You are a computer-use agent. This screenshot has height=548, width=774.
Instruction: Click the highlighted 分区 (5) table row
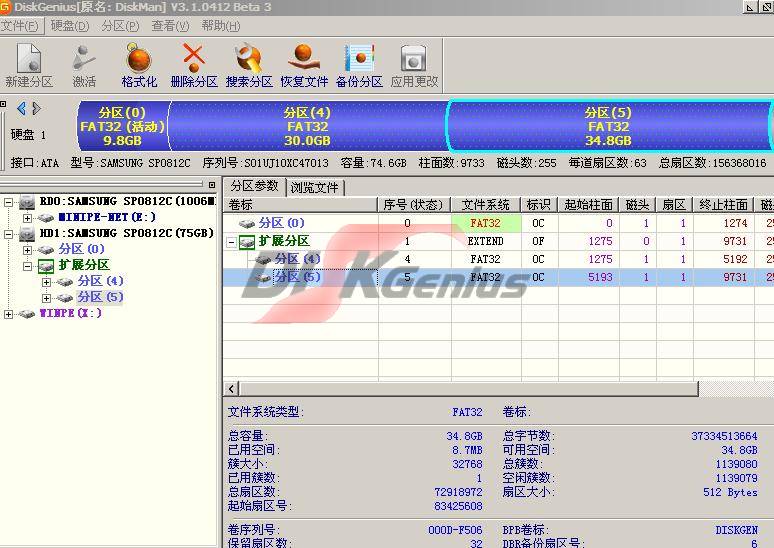499,277
